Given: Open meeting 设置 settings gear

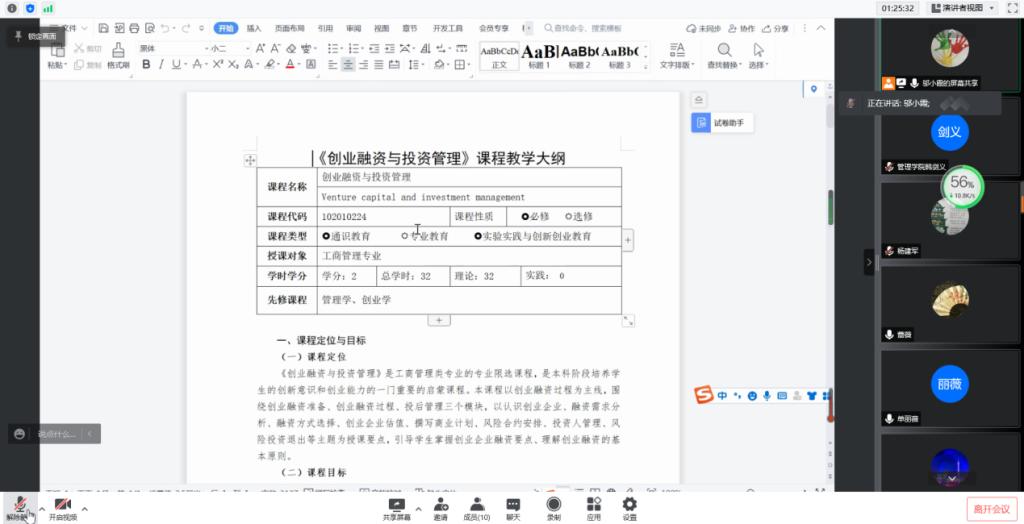Looking at the screenshot, I should (x=629, y=506).
